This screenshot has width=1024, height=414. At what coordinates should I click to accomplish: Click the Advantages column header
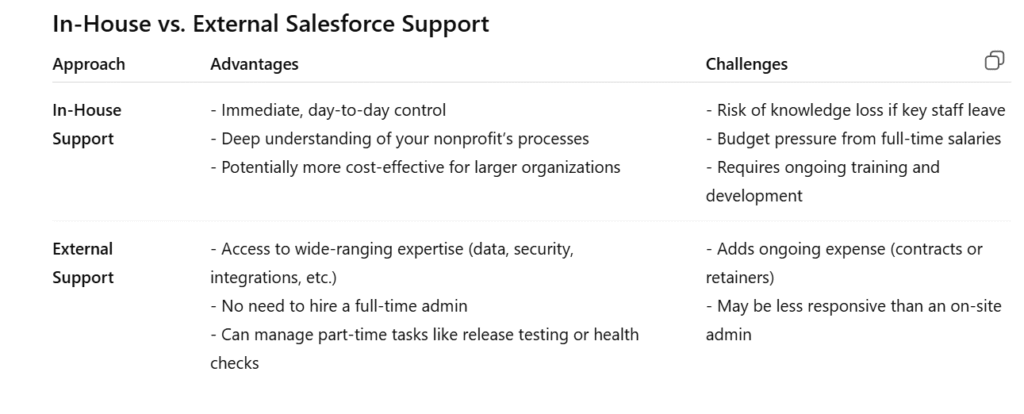pyautogui.click(x=254, y=64)
